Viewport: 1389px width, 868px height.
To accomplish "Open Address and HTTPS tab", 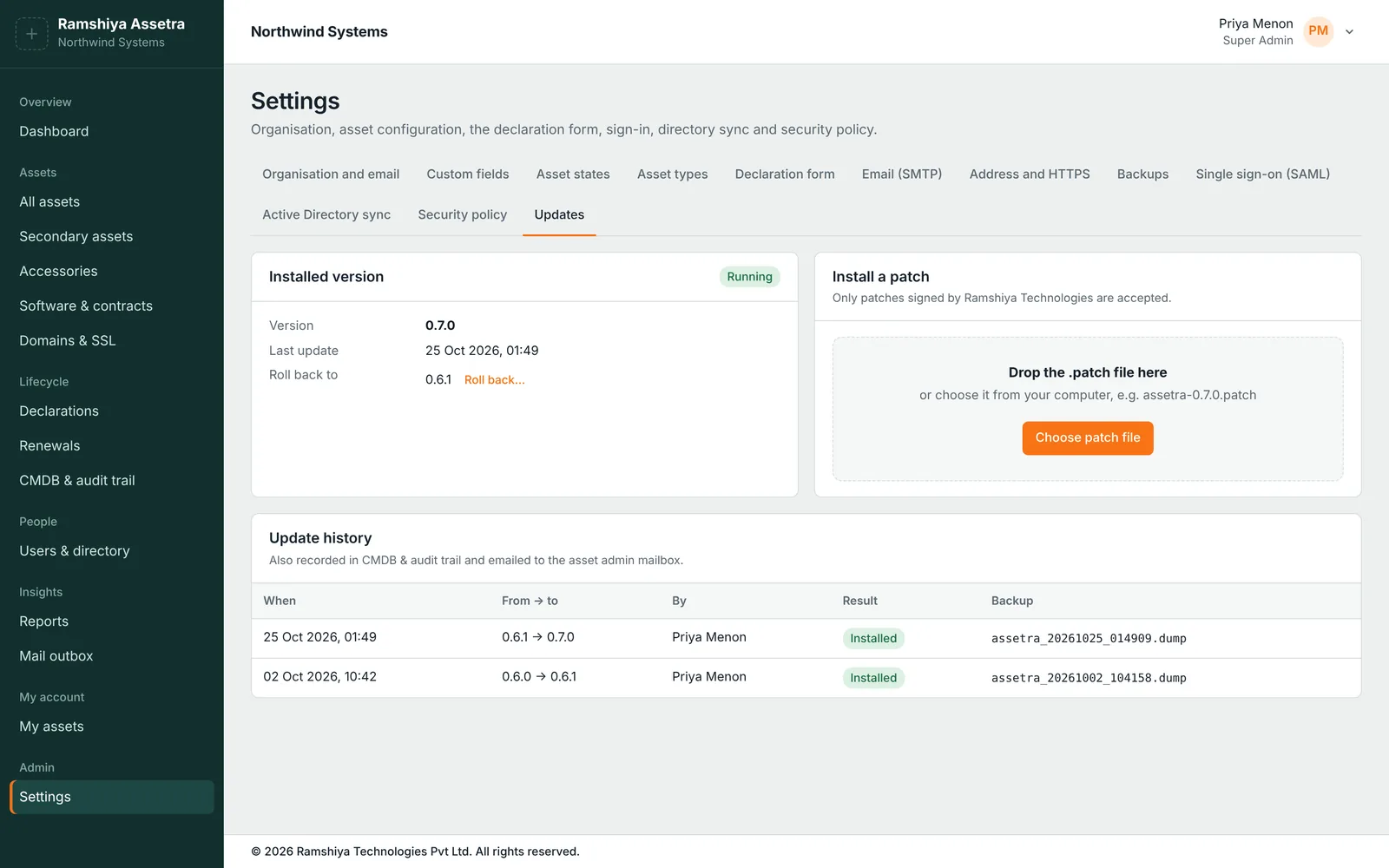I will (x=1030, y=174).
